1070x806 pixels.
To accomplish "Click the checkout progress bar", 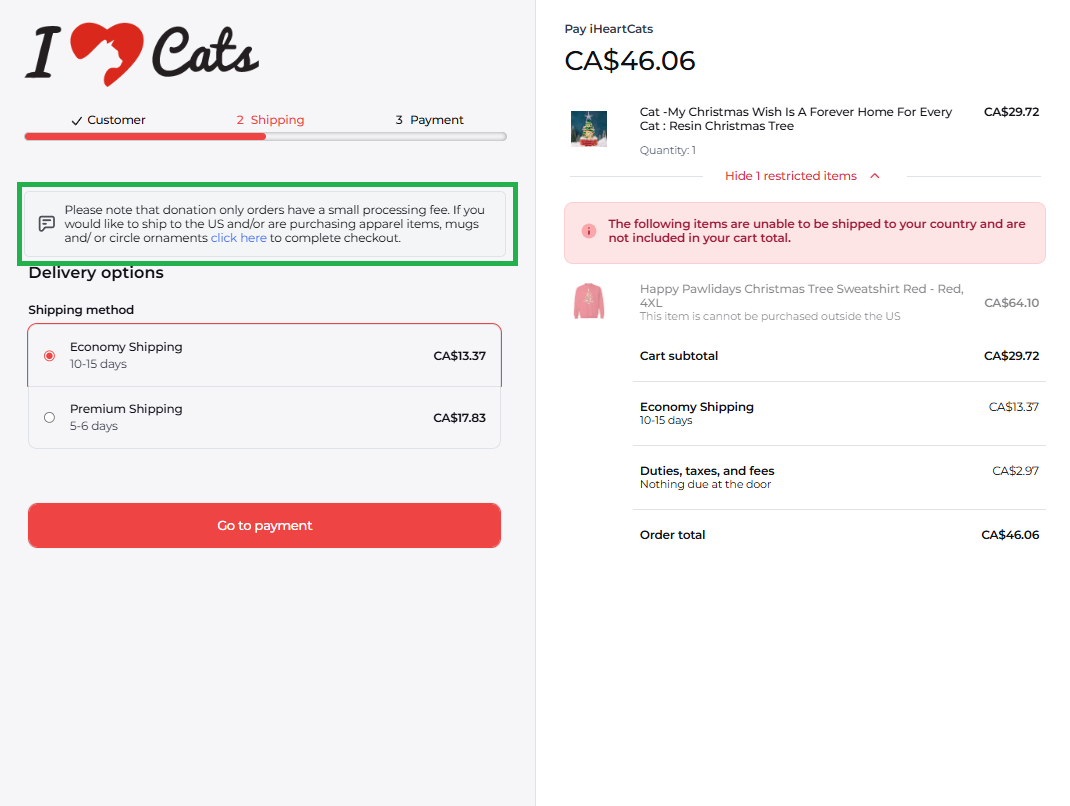I will point(265,136).
